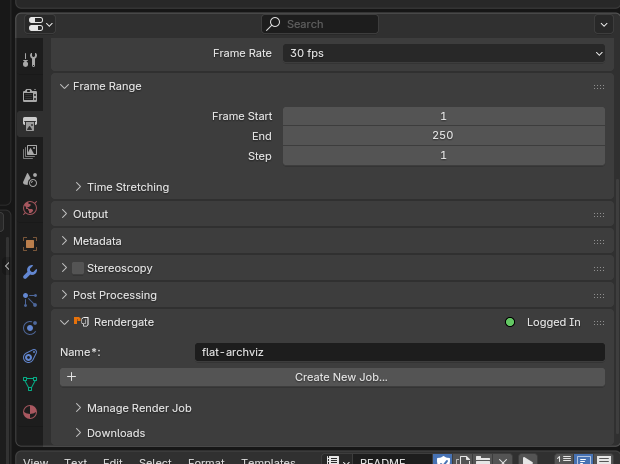620x464 pixels.
Task: Enable the Stereoscopy checkbox
Action: tap(78, 268)
